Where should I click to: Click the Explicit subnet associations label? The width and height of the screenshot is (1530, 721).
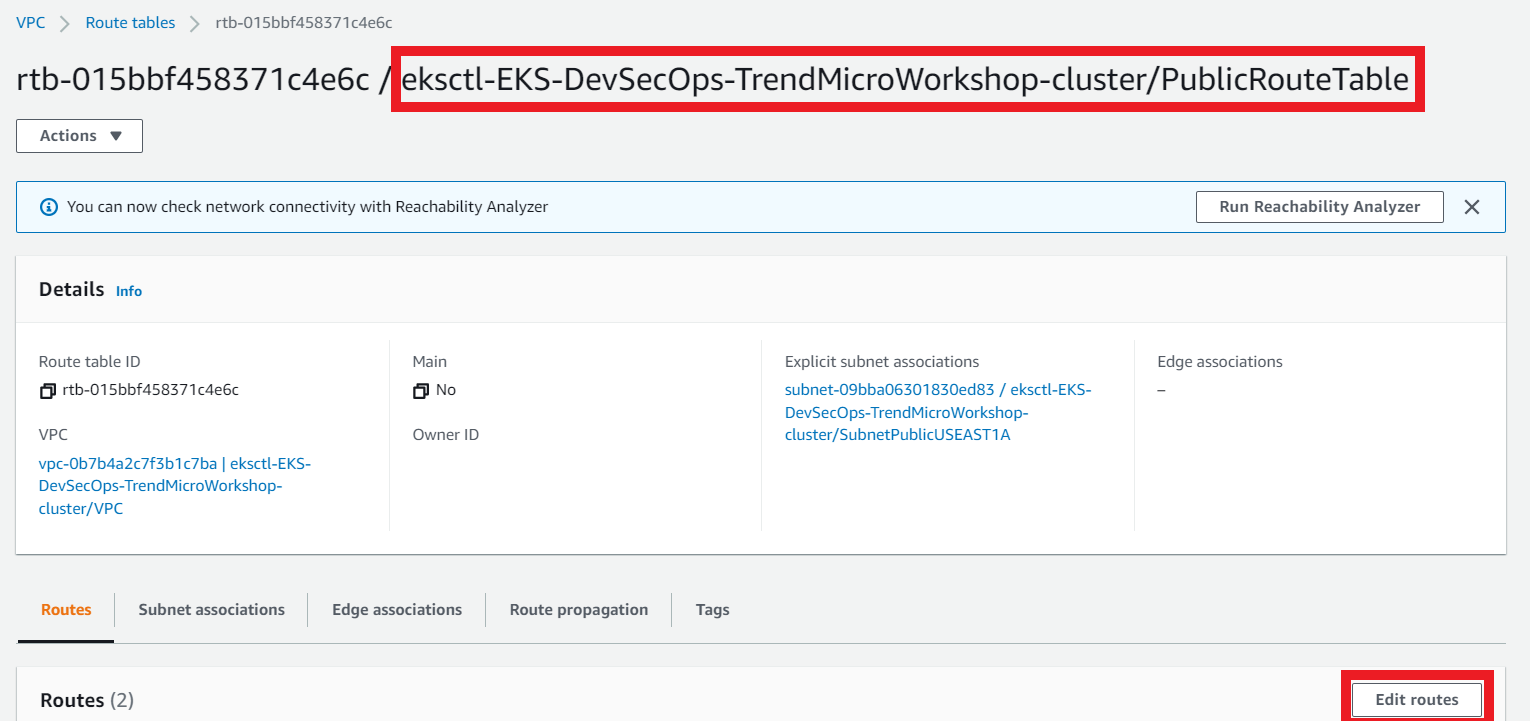882,362
